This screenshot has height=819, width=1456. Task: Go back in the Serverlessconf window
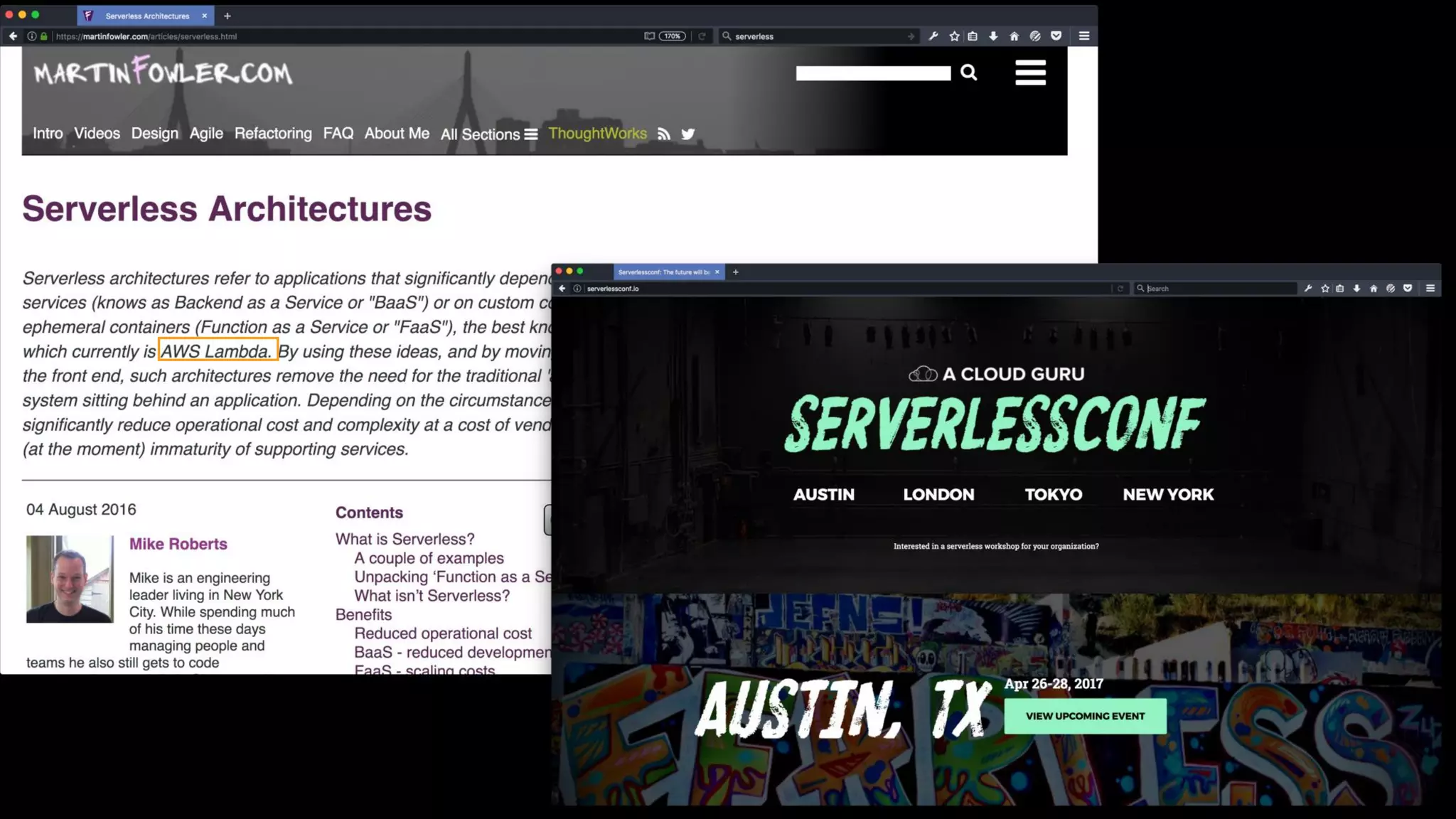coord(562,289)
